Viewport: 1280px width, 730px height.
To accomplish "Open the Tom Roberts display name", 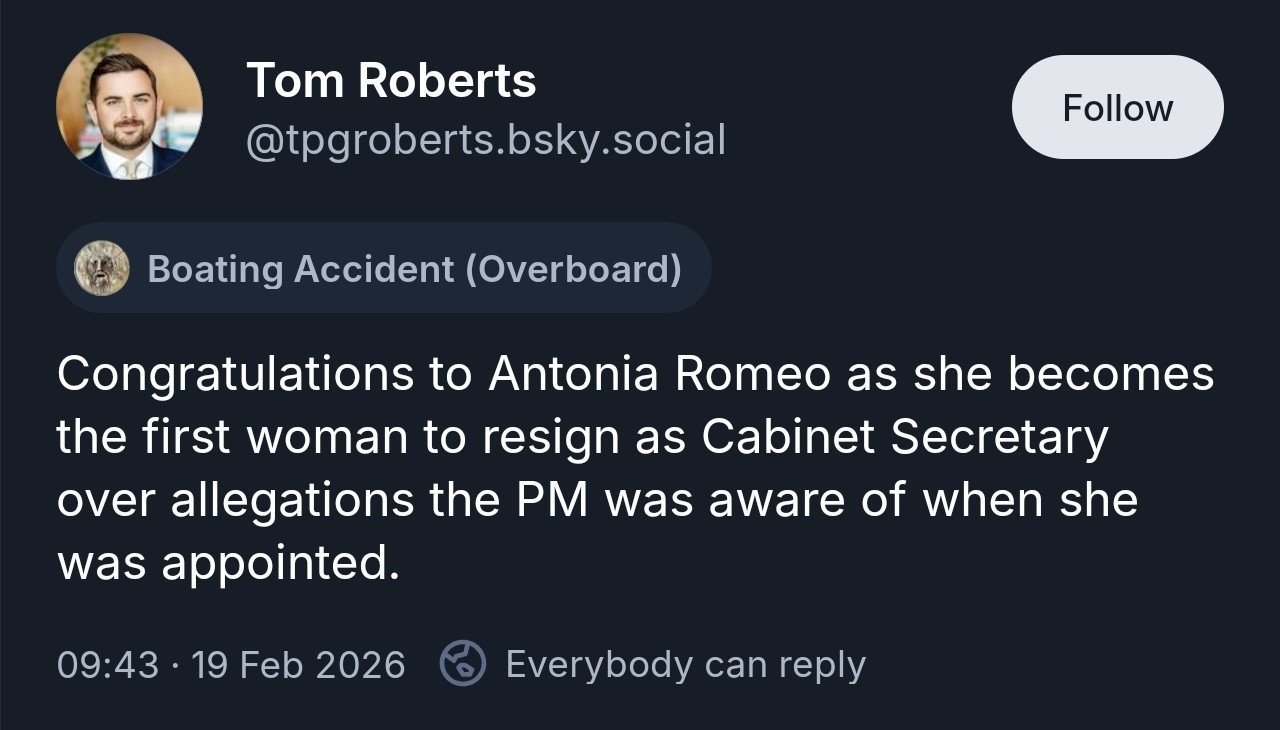I will click(x=391, y=80).
